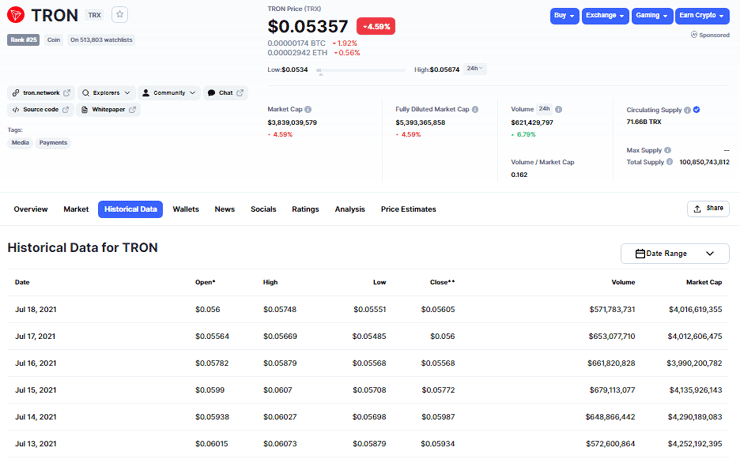
Task: Open the Gaming dropdown
Action: (x=652, y=16)
